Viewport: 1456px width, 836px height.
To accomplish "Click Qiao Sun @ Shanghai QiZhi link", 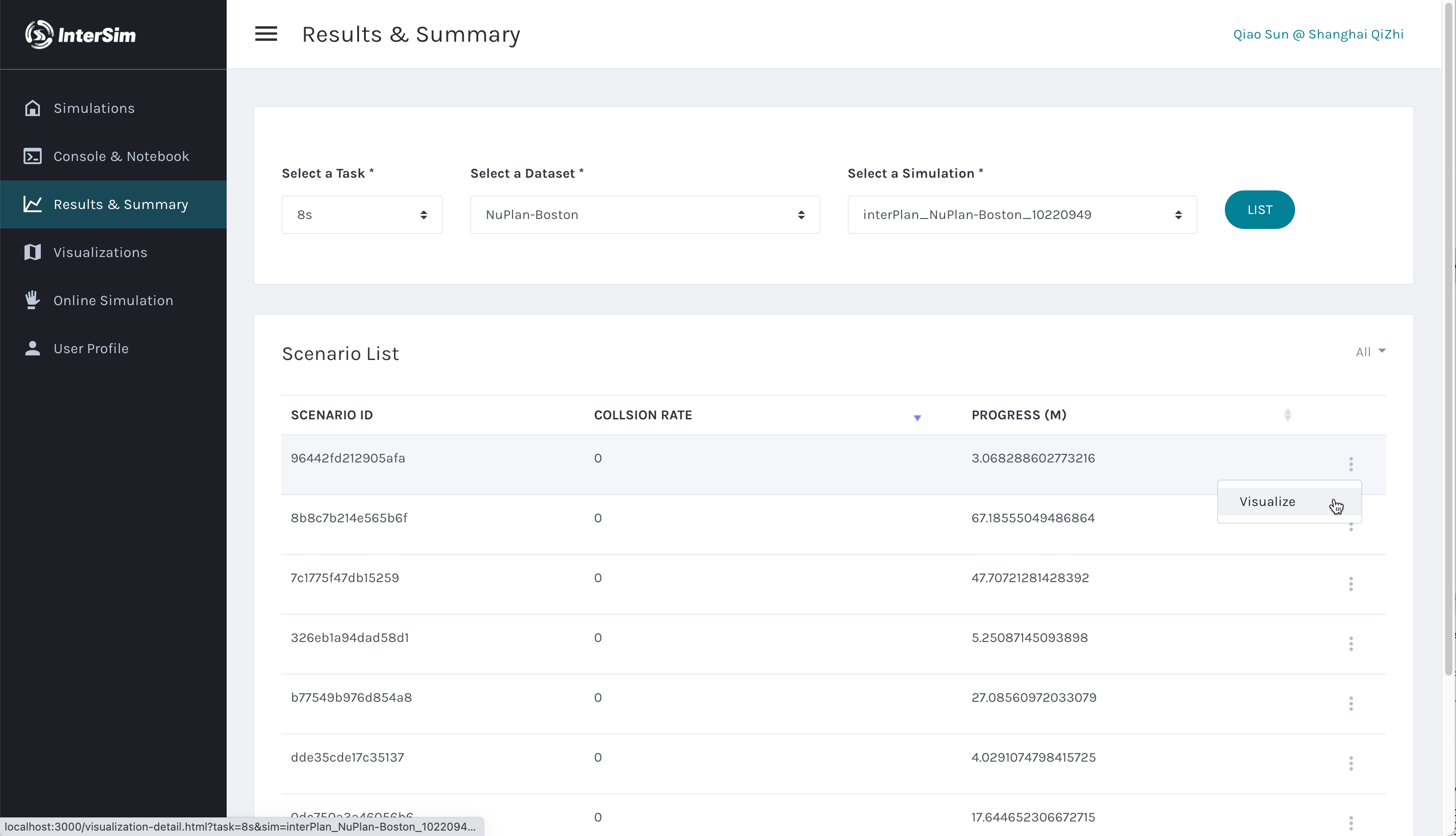I will tap(1318, 34).
